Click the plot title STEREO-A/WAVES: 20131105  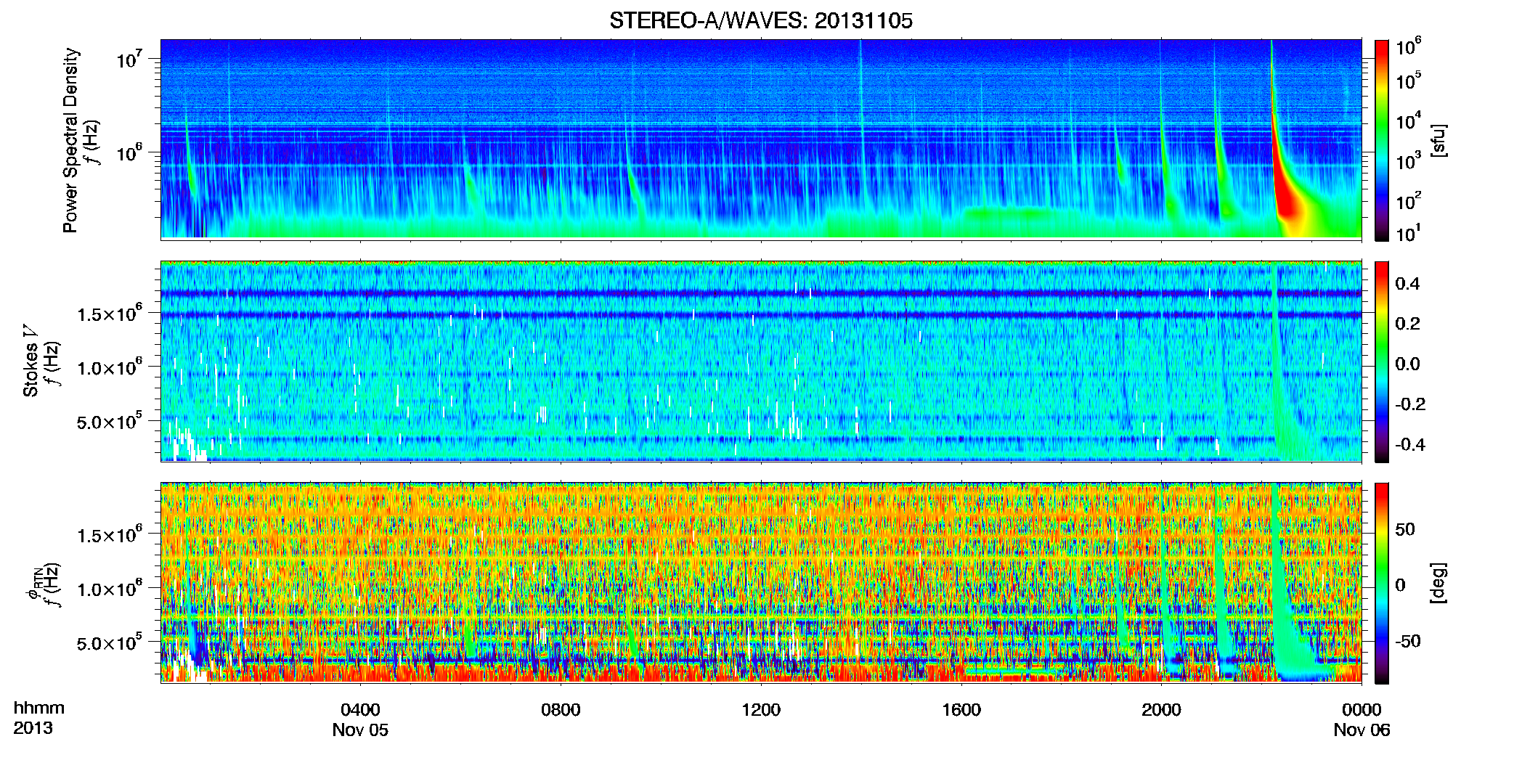click(x=760, y=20)
